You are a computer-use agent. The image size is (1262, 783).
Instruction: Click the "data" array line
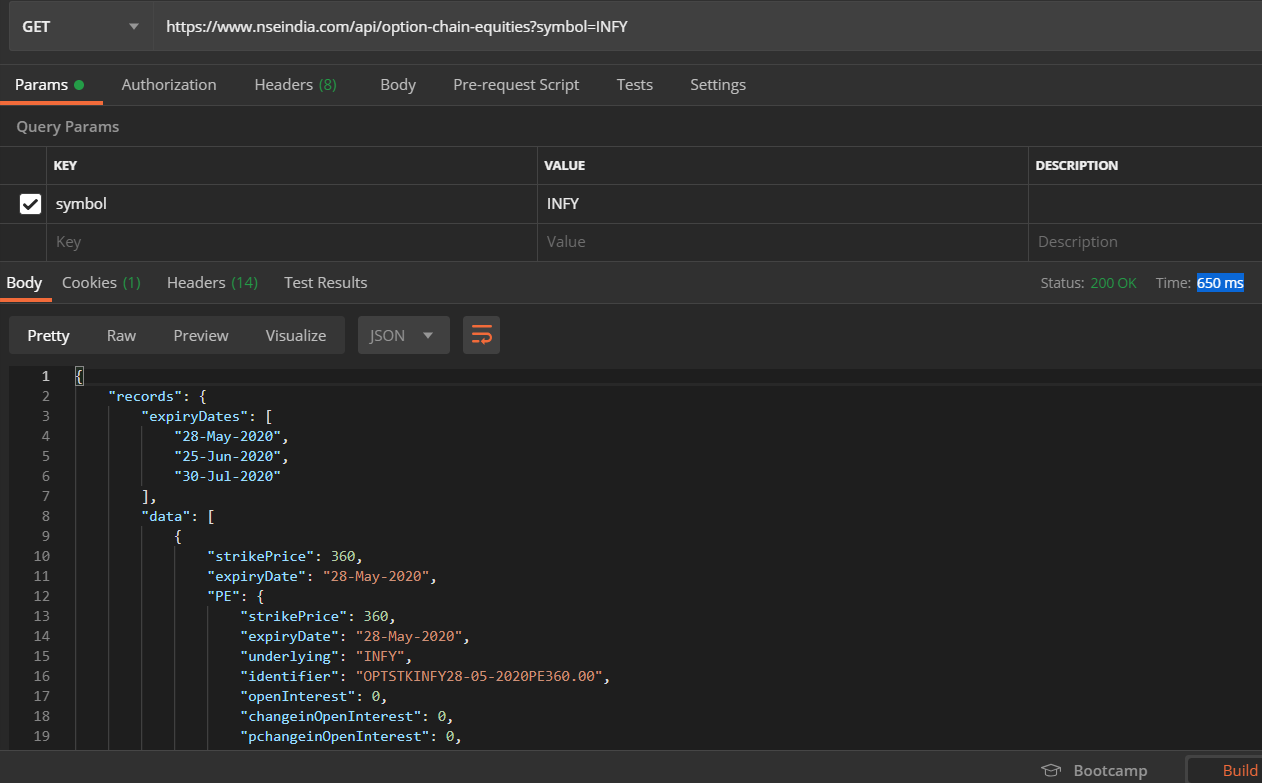click(x=178, y=516)
